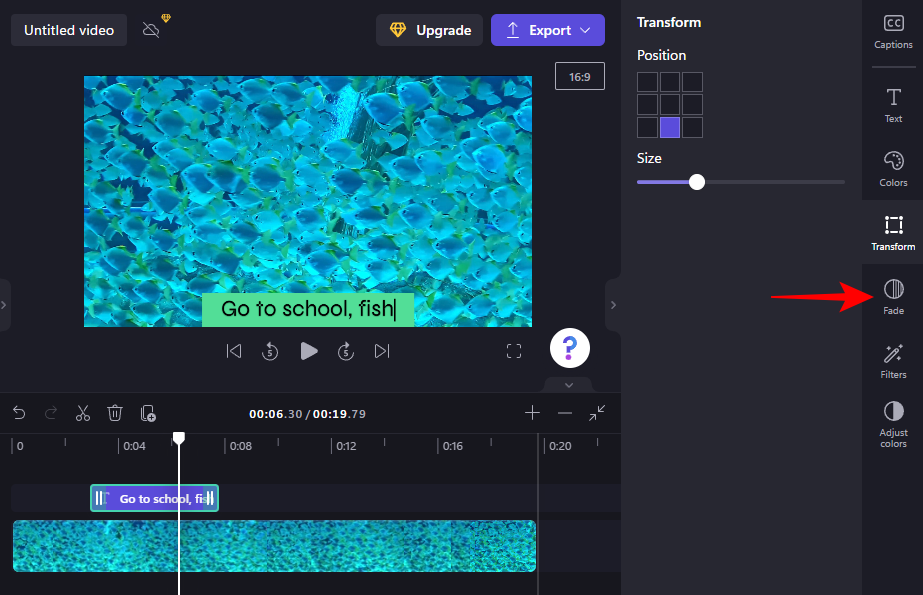Open the Filters panel
Viewport: 923px width, 595px height.
893,360
